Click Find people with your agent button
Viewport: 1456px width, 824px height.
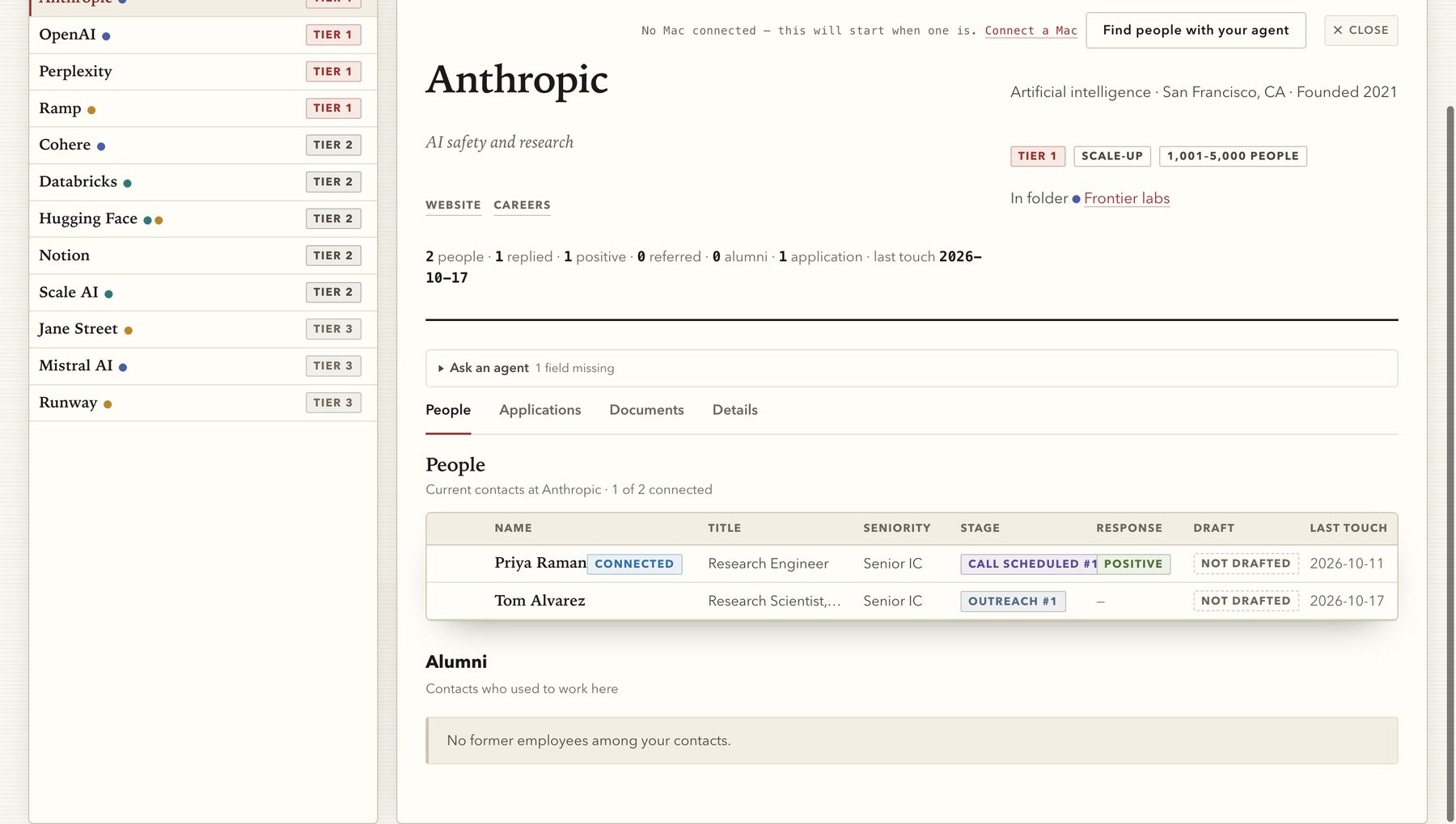pos(1196,30)
